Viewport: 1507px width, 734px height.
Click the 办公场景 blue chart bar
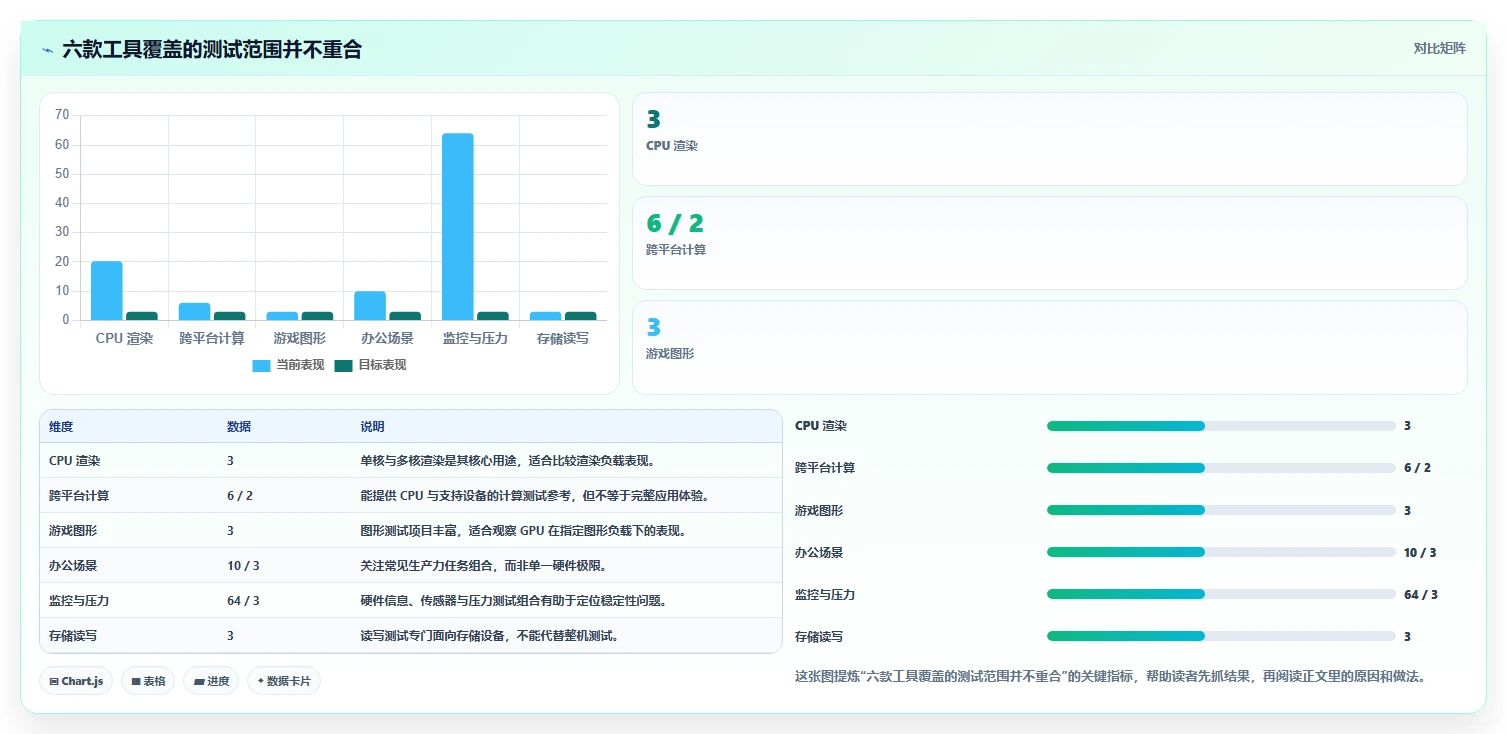[x=370, y=306]
